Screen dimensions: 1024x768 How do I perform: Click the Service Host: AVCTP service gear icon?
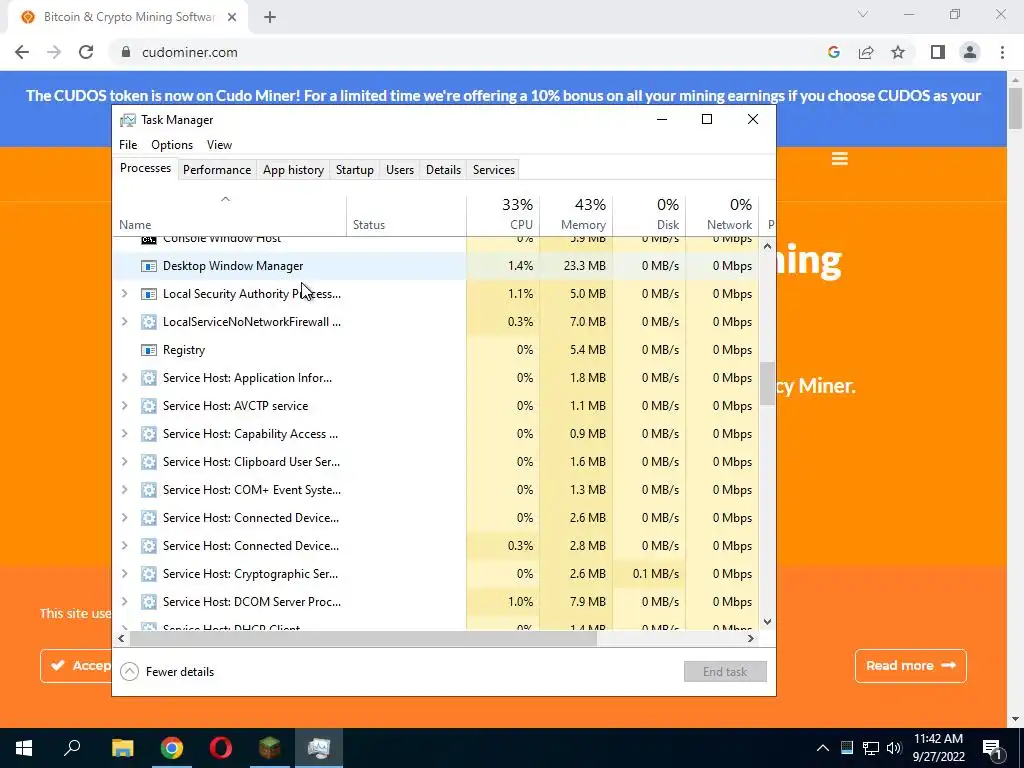click(x=149, y=406)
